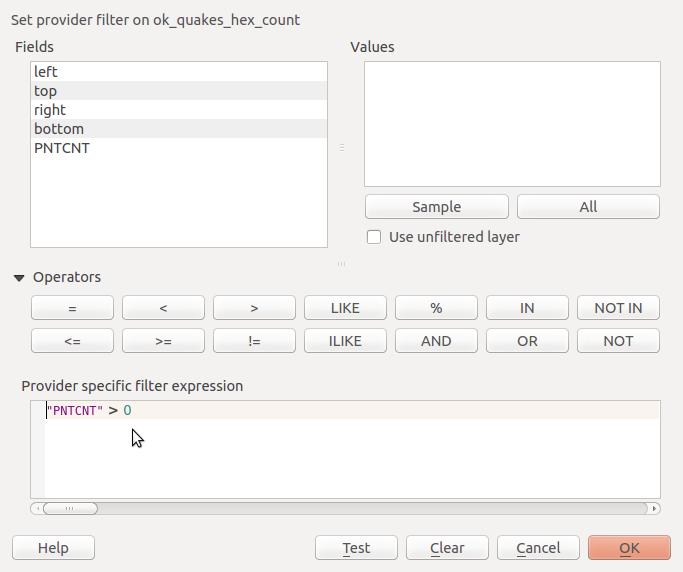Click the All values button
Screen dimensions: 683x572
point(588,206)
